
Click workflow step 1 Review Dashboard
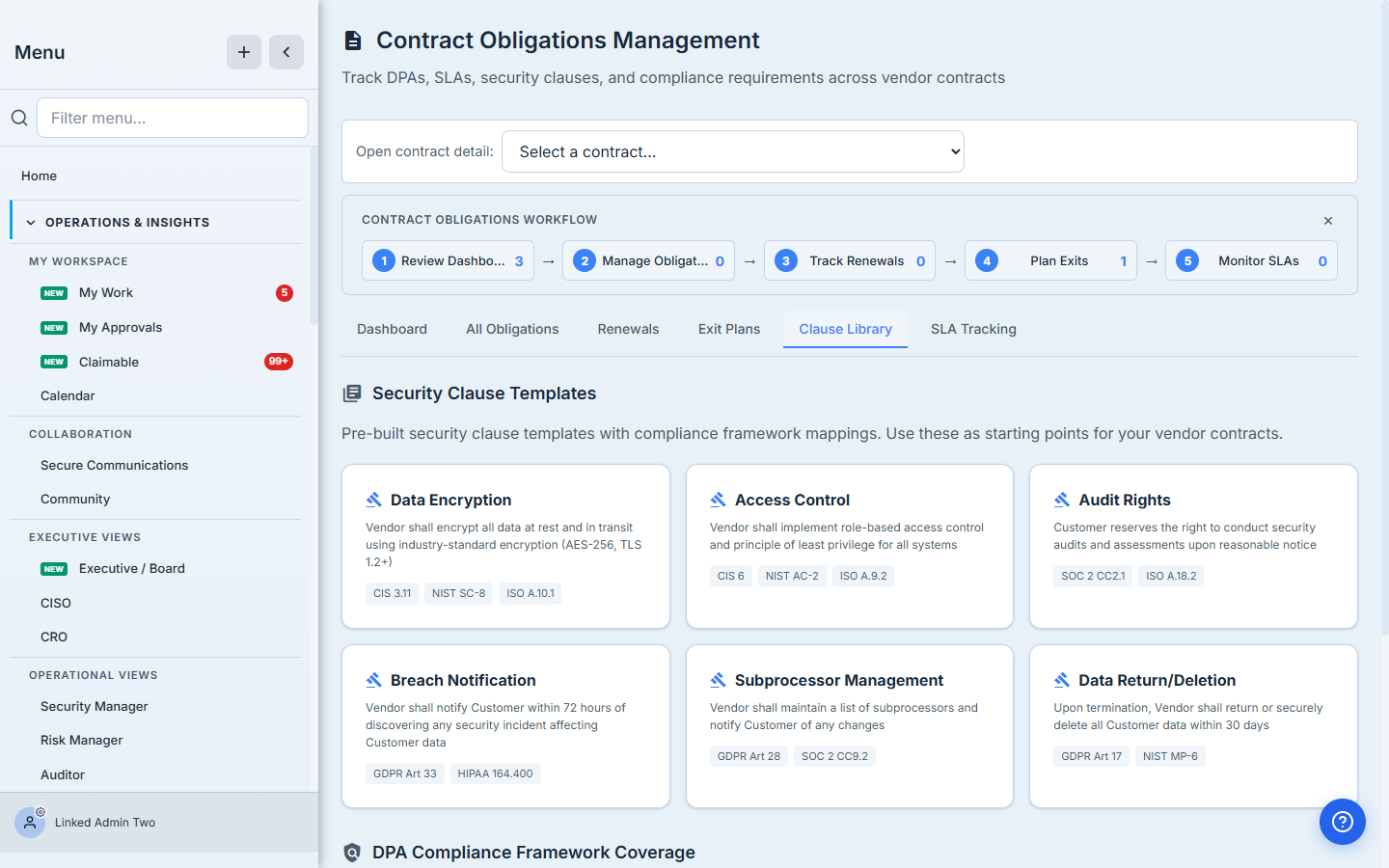coord(448,260)
